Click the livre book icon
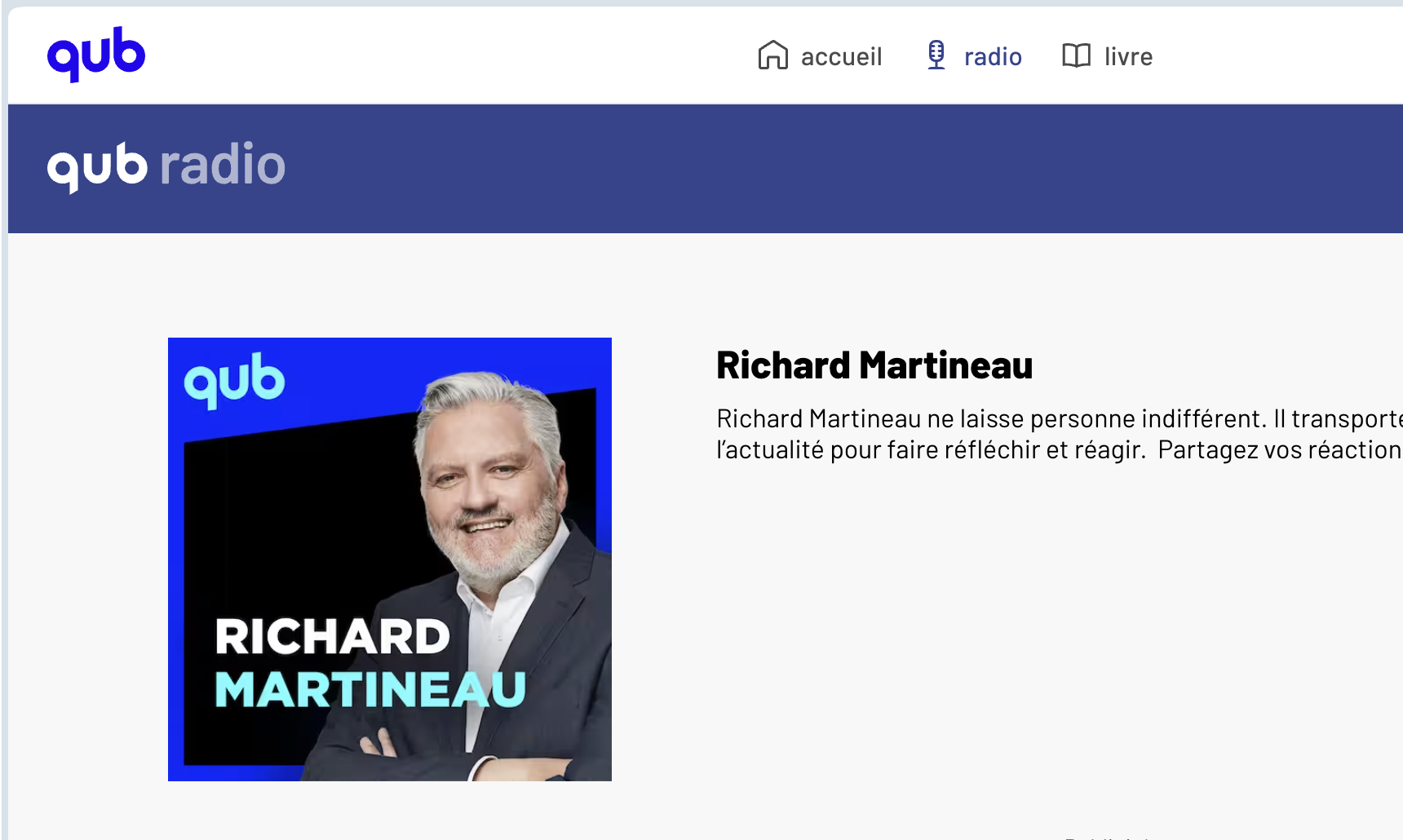The width and height of the screenshot is (1403, 840). coord(1076,55)
